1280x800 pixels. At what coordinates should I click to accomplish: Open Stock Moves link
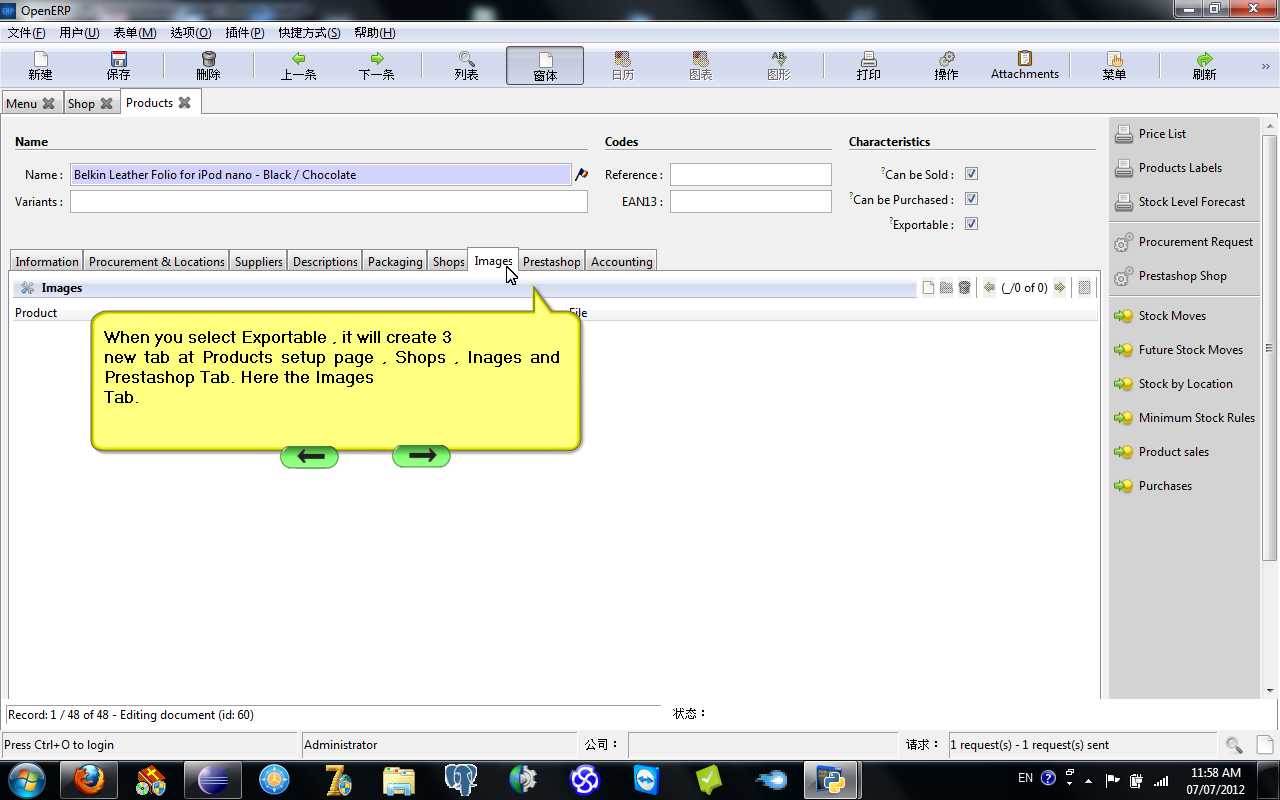(1172, 316)
